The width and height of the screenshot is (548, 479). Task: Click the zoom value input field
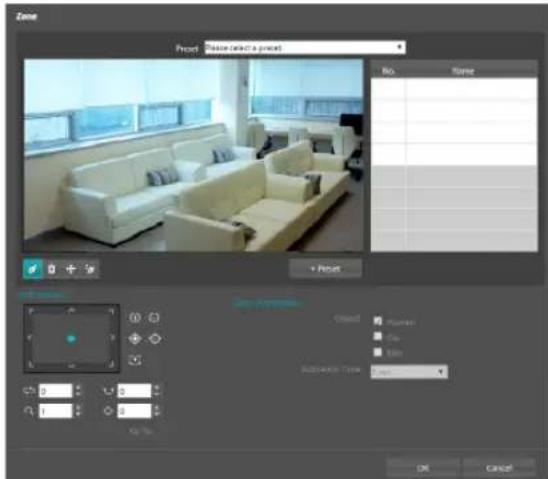pyautogui.click(x=55, y=411)
